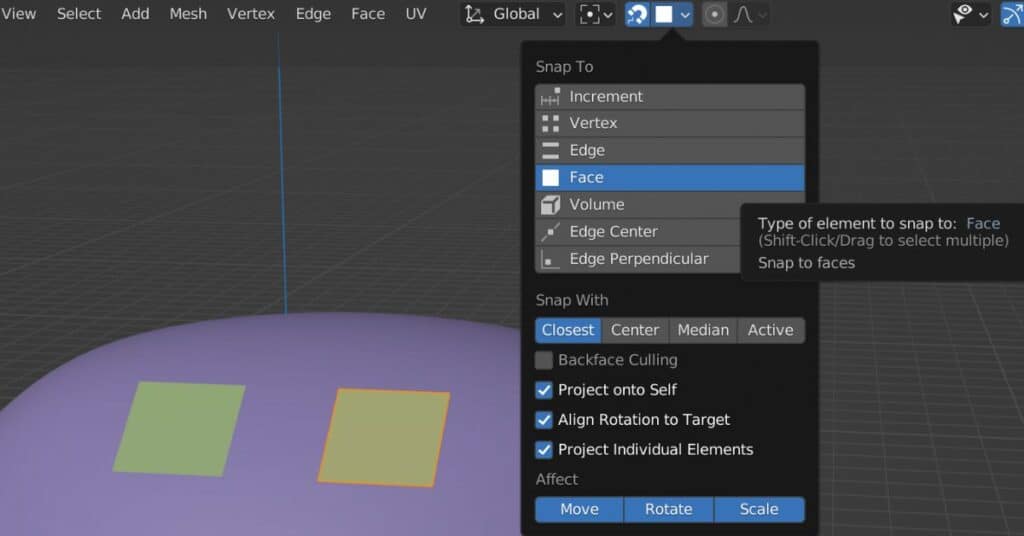Open the snapping options dropdown arrow
Image resolution: width=1024 pixels, height=536 pixels.
pyautogui.click(x=684, y=14)
